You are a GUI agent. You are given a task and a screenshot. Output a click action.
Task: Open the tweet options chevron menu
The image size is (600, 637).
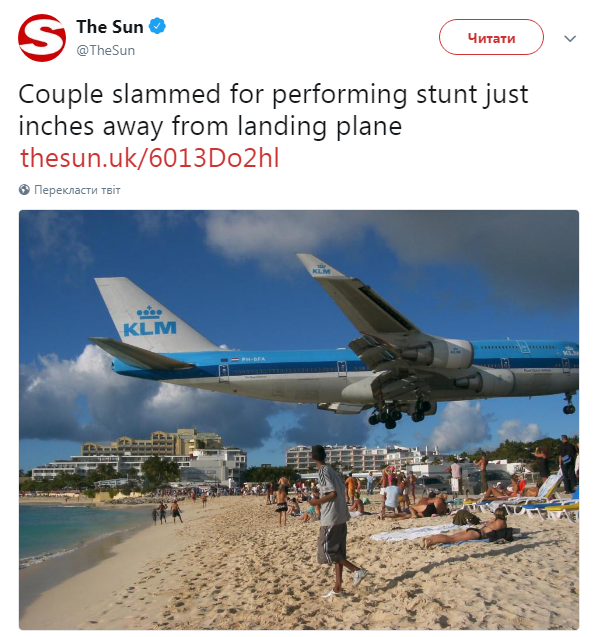(x=570, y=39)
